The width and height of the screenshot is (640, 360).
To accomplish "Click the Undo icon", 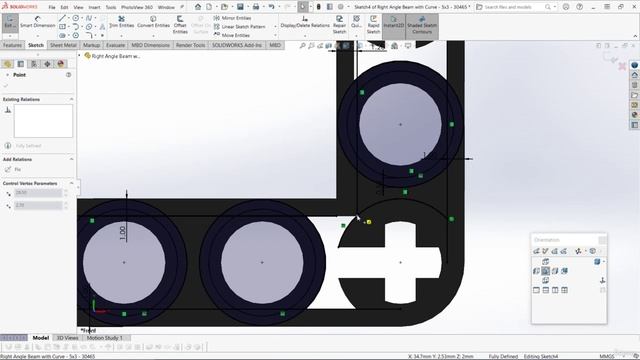I will point(271,7).
